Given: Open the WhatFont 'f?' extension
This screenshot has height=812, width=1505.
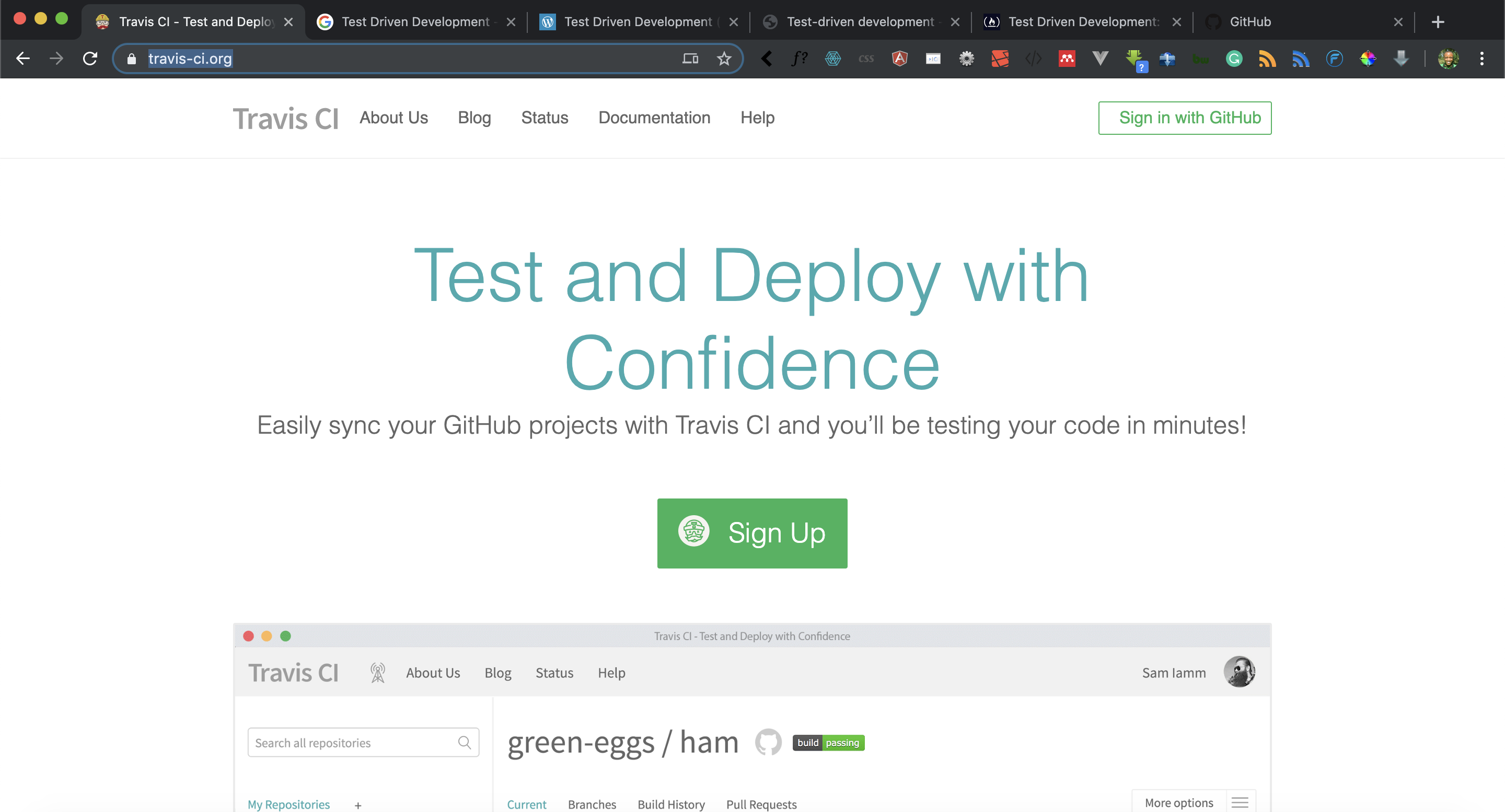Looking at the screenshot, I should tap(799, 59).
